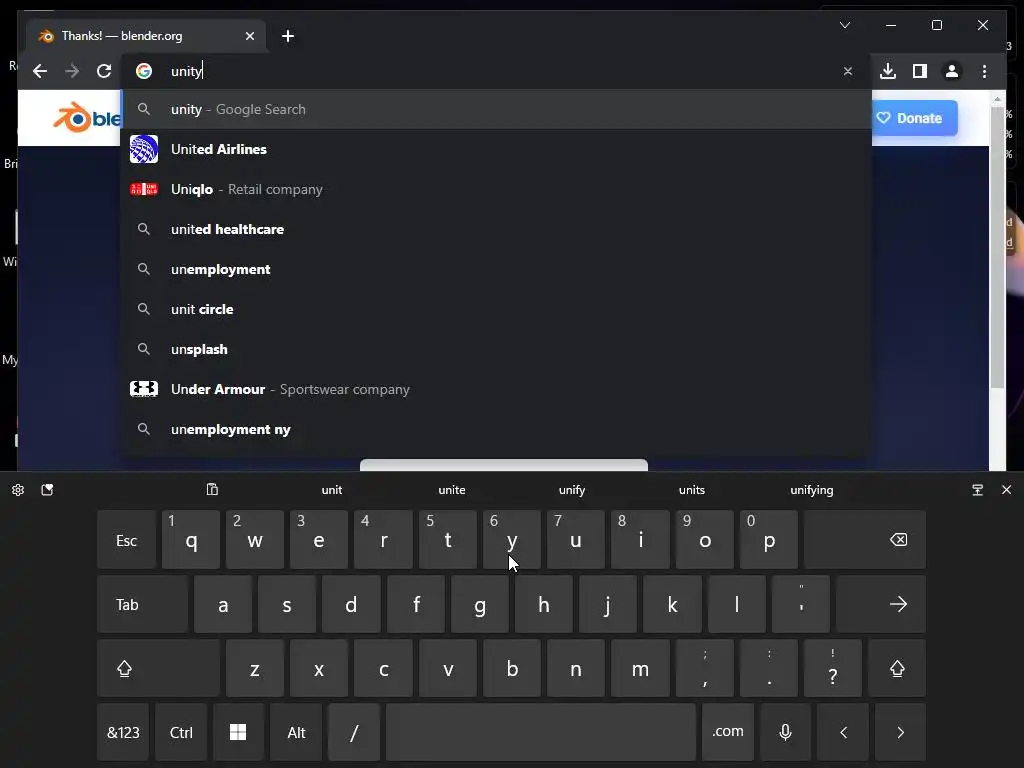Tap the Windows logo key
This screenshot has height=768, width=1024.
pyautogui.click(x=238, y=732)
